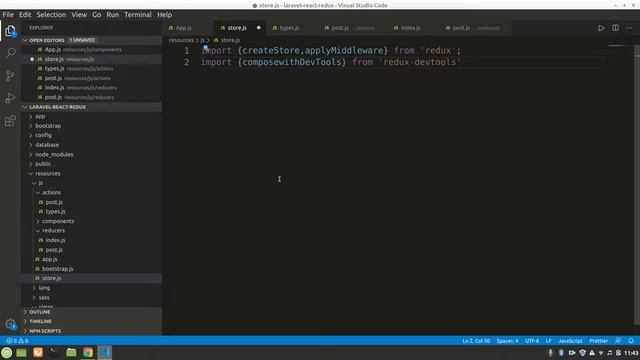Viewport: 640px width, 360px height.
Task: Open the Run menu
Action: [x=113, y=15]
